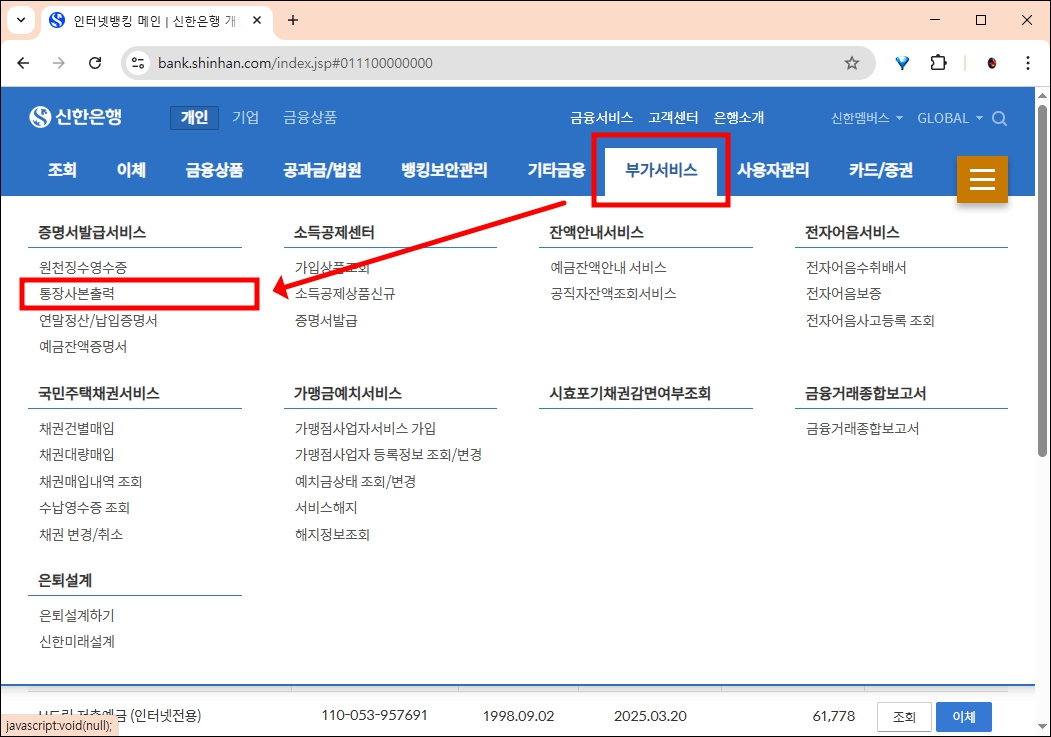Open the 은퇴설계하기 service link
Image resolution: width=1051 pixels, height=737 pixels.
click(x=76, y=614)
